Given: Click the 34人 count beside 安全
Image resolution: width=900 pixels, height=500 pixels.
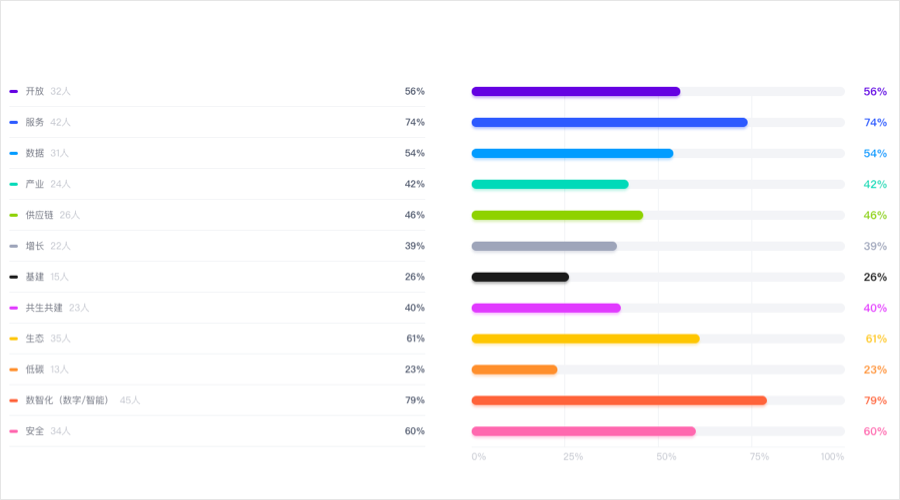Looking at the screenshot, I should point(60,432).
